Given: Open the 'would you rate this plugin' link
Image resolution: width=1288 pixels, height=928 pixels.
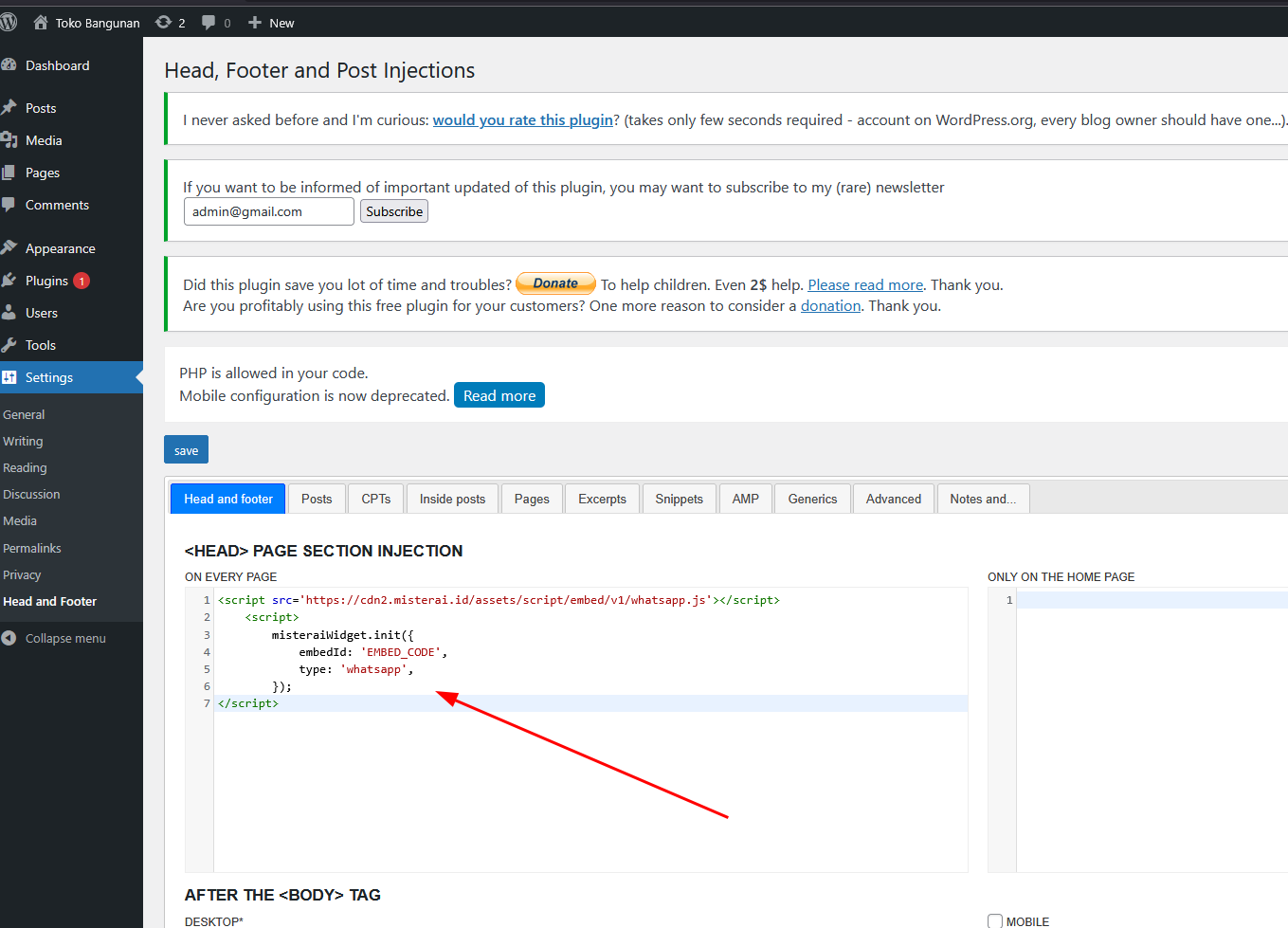Looking at the screenshot, I should (523, 120).
